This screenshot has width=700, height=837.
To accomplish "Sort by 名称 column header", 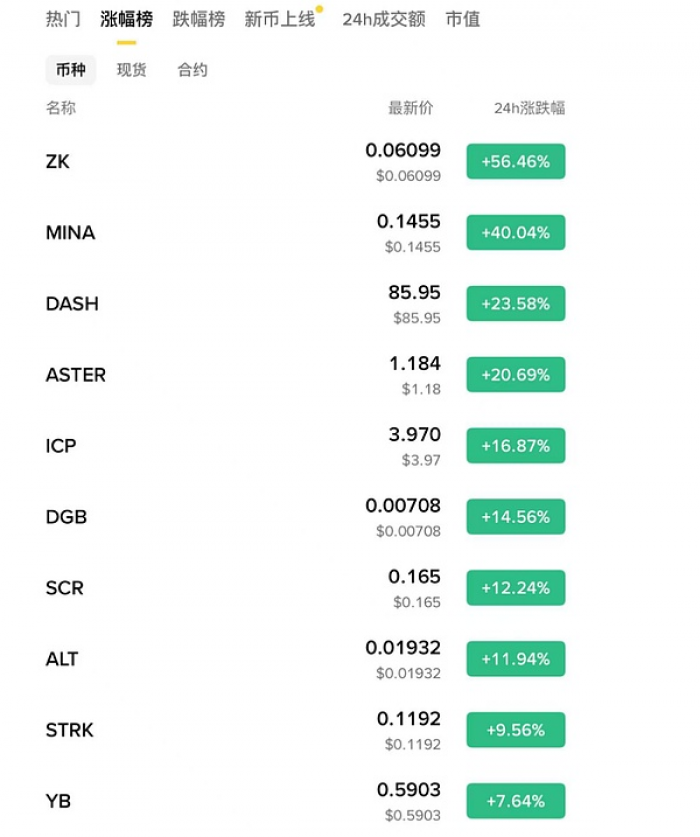I will click(x=61, y=108).
